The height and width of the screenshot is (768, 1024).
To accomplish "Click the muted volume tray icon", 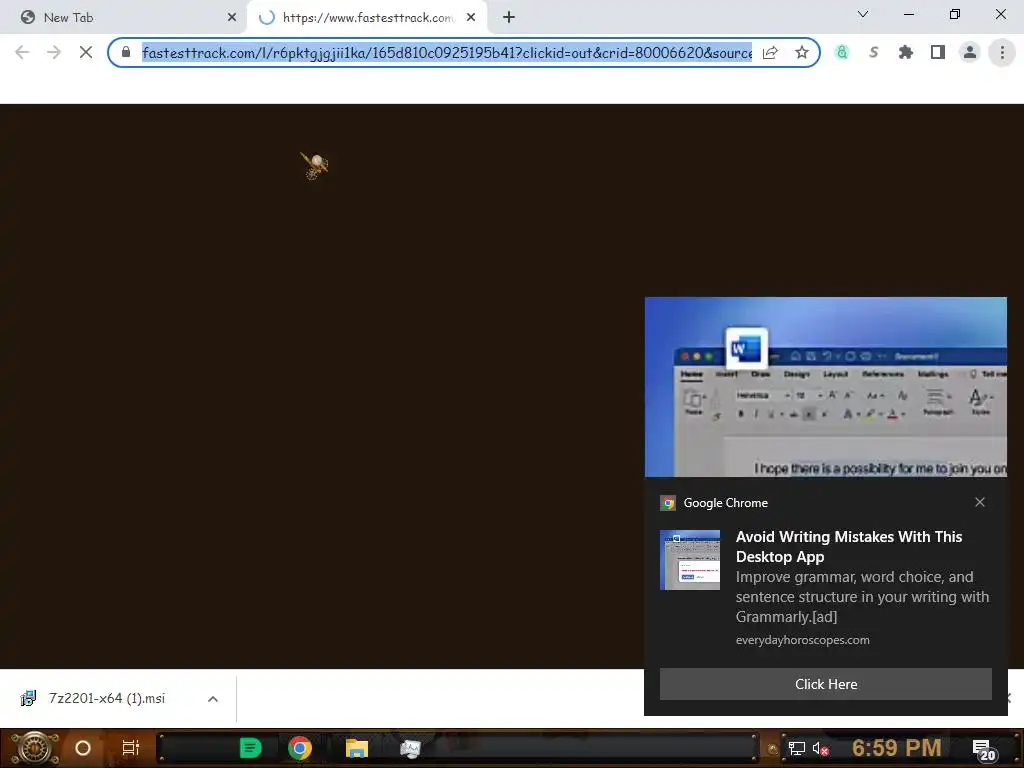I will point(820,748).
